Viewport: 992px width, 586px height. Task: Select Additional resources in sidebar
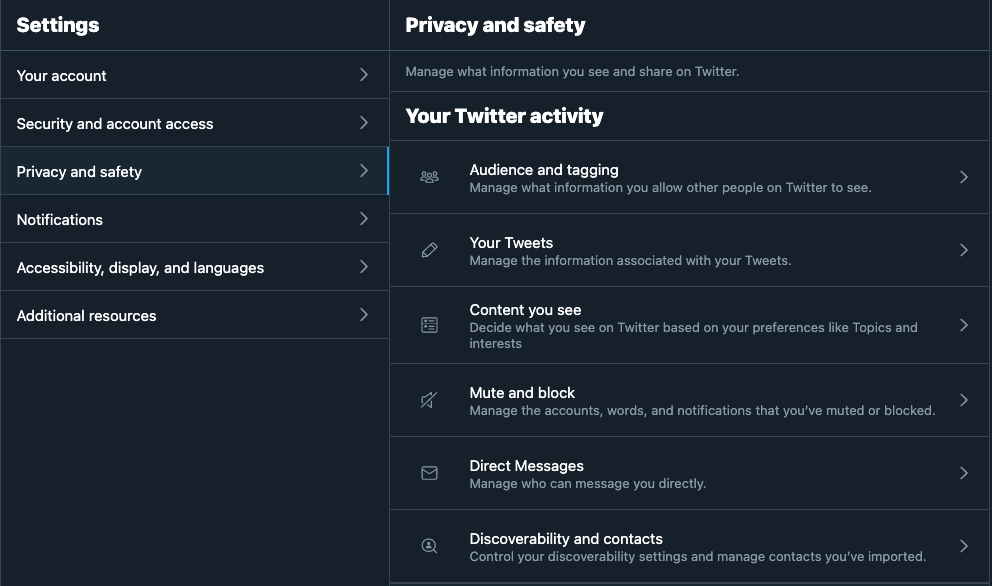87,316
